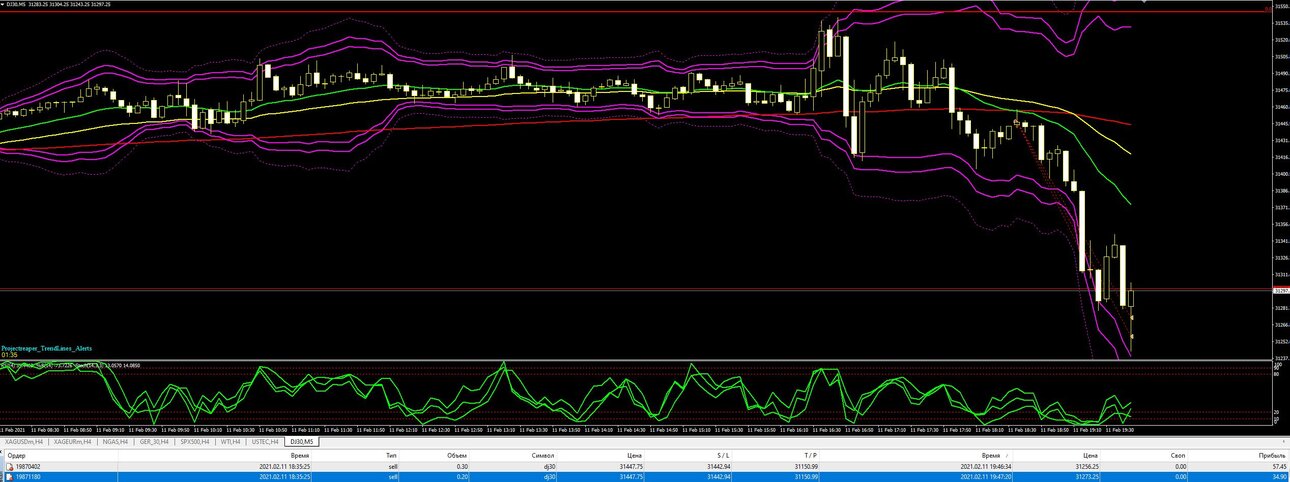
Task: Sort by the Объем column header
Action: point(459,454)
